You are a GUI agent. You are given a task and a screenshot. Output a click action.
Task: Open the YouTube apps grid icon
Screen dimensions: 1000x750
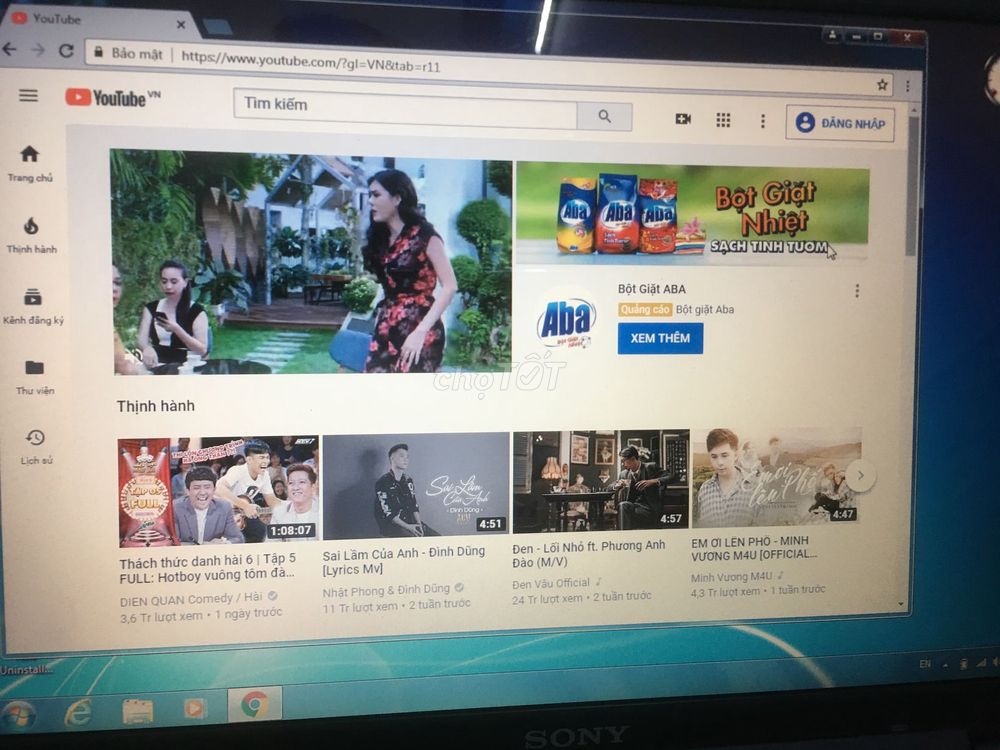pos(723,120)
